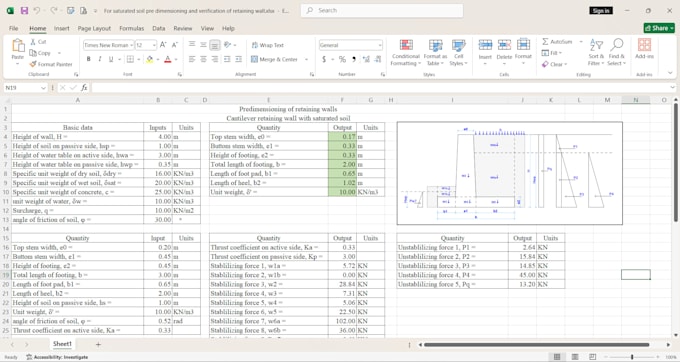Open the Name Box dropdown arrow
Image resolution: width=680 pixels, height=362 pixels.
pyautogui.click(x=43, y=88)
